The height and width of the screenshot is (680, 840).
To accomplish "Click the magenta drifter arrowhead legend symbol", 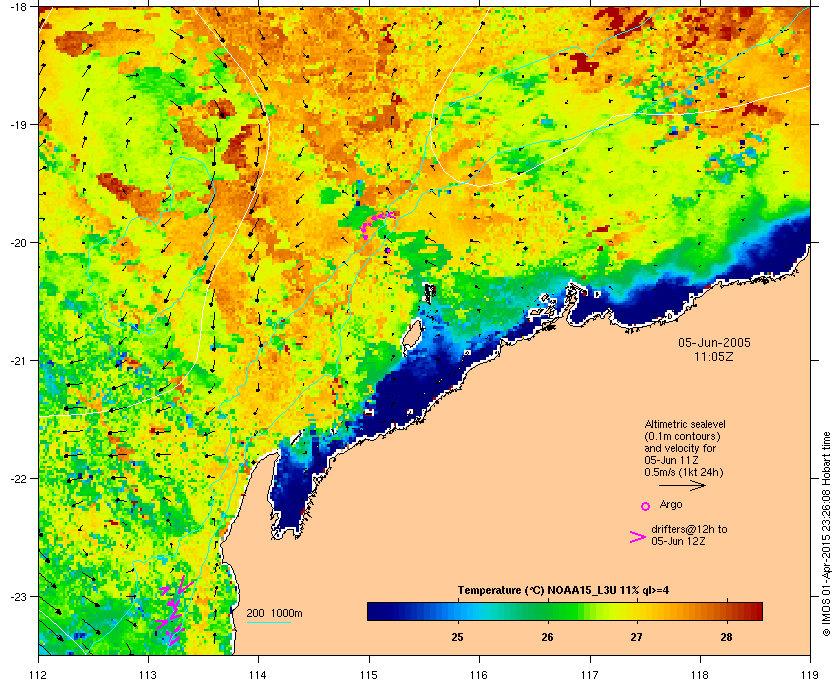I will [x=638, y=537].
